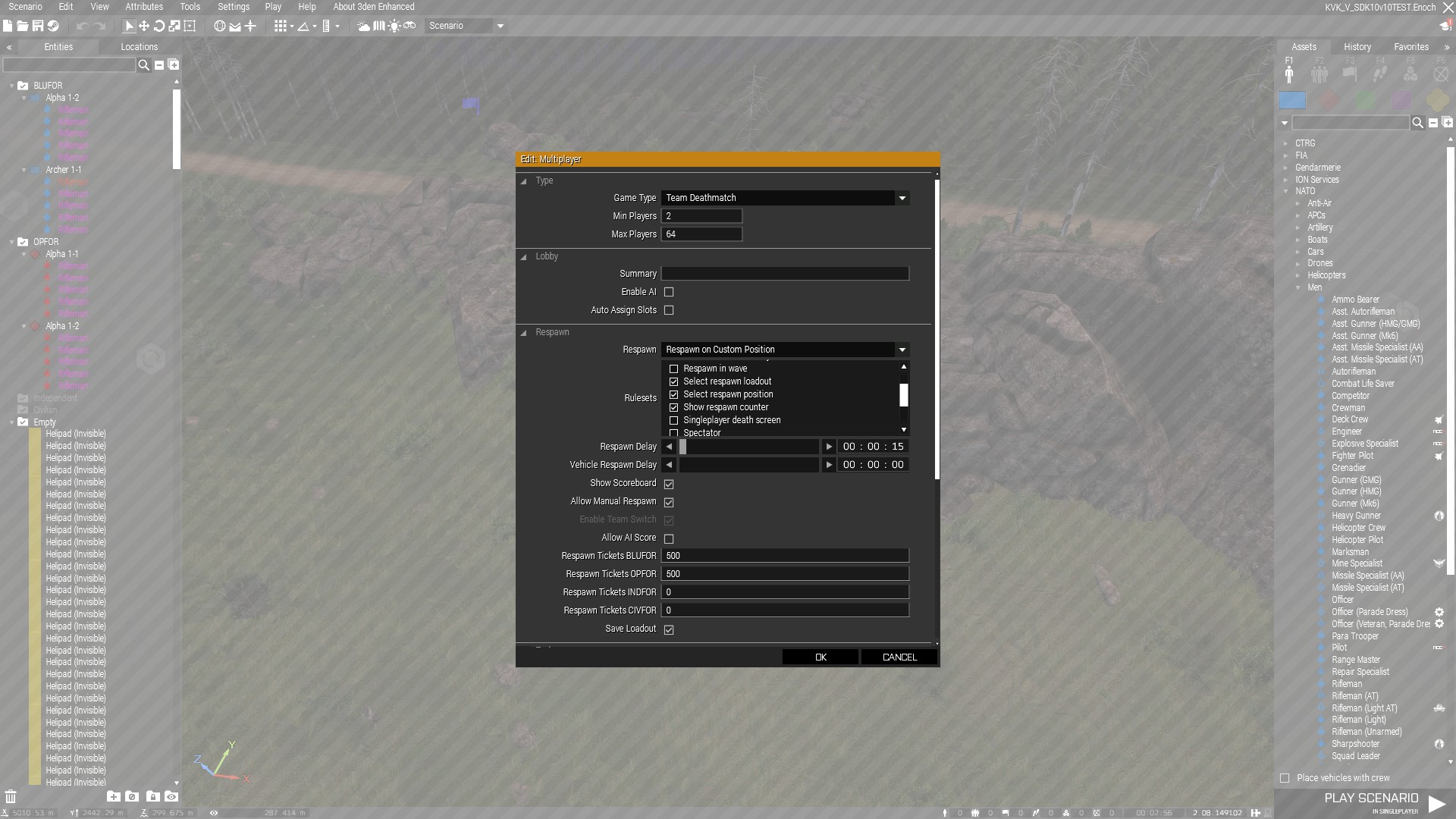Select the Waypoints footprints asset icon
1456x819 pixels.
coord(1380,74)
